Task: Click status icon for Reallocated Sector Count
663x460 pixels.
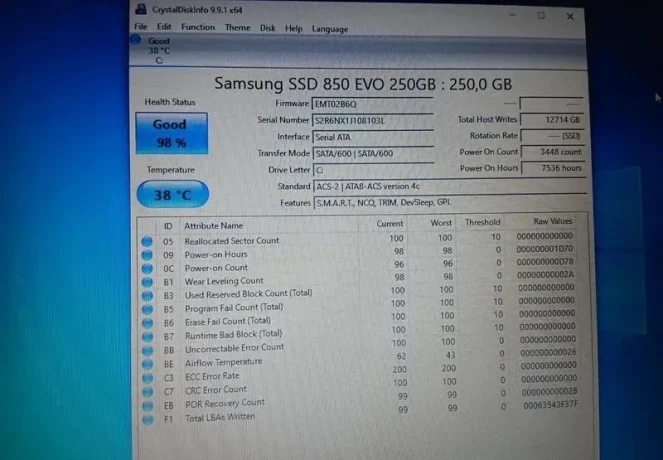Action: coord(147,241)
